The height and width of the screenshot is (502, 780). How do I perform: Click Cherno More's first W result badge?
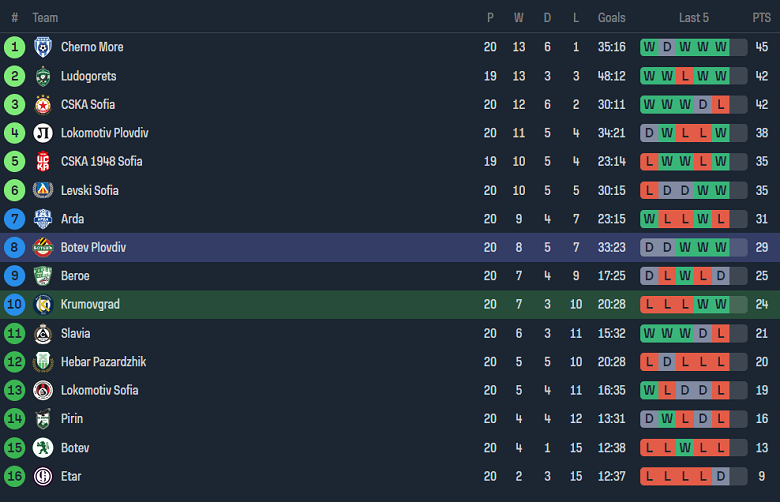click(x=650, y=47)
